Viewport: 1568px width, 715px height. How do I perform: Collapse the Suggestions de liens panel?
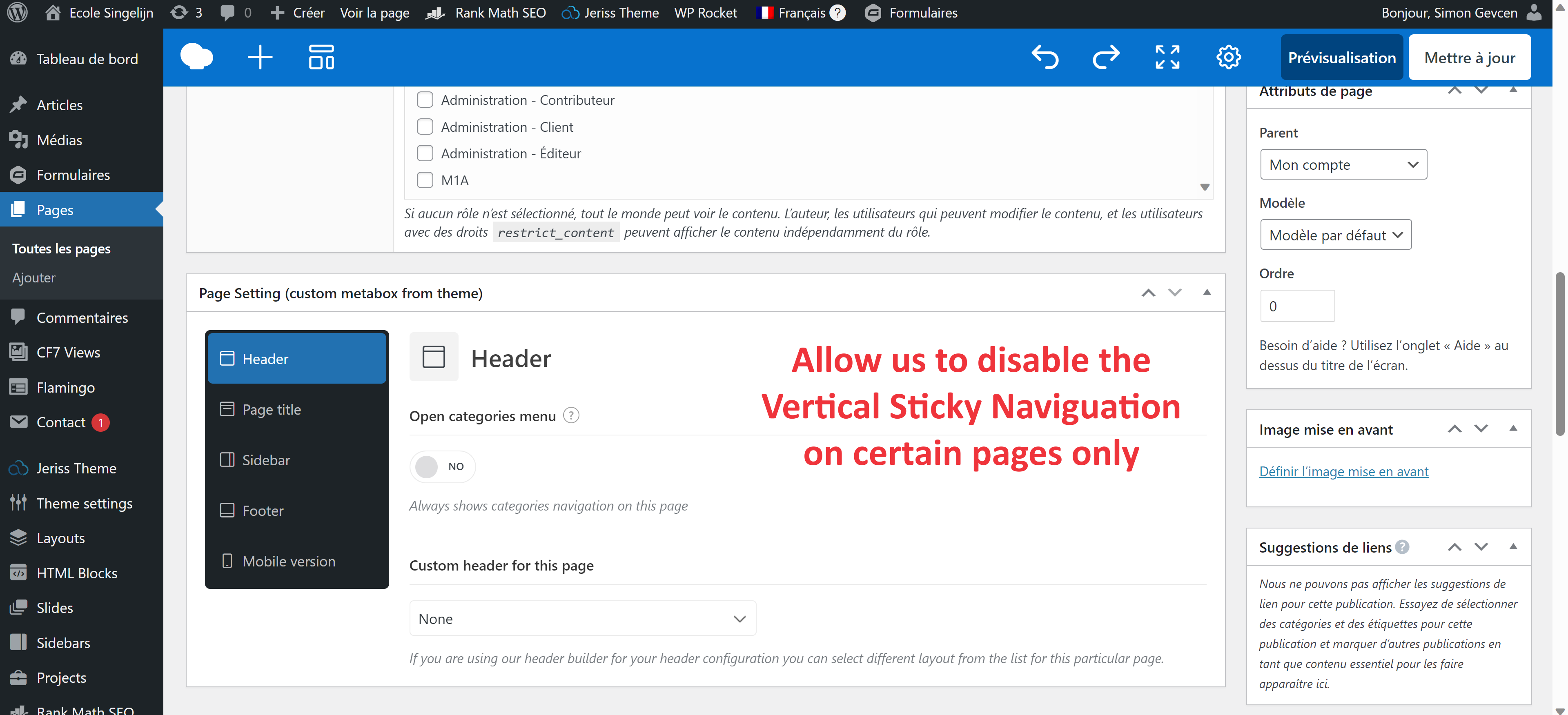[x=1513, y=546]
